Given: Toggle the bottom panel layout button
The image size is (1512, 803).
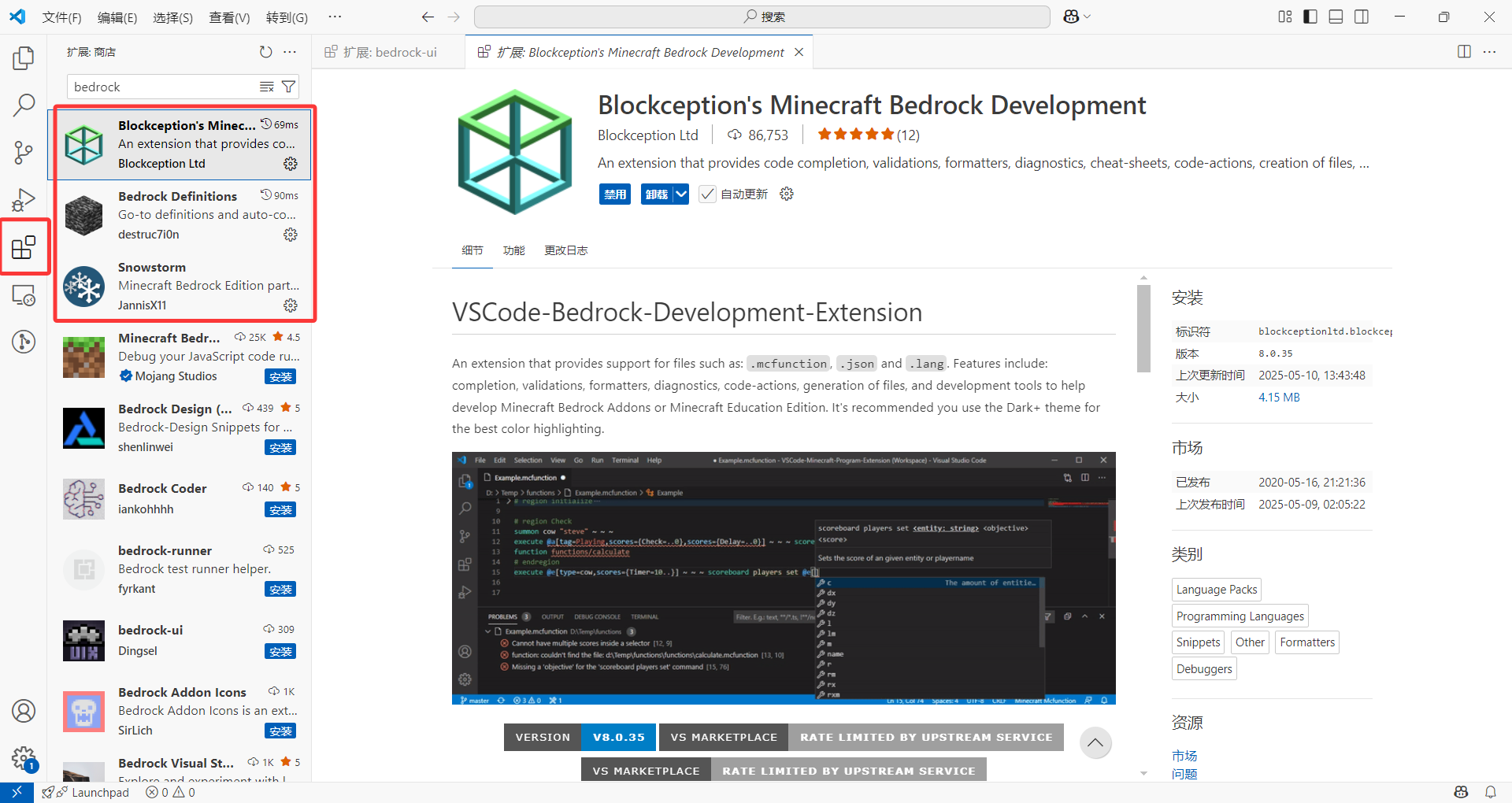Looking at the screenshot, I should coord(1336,17).
